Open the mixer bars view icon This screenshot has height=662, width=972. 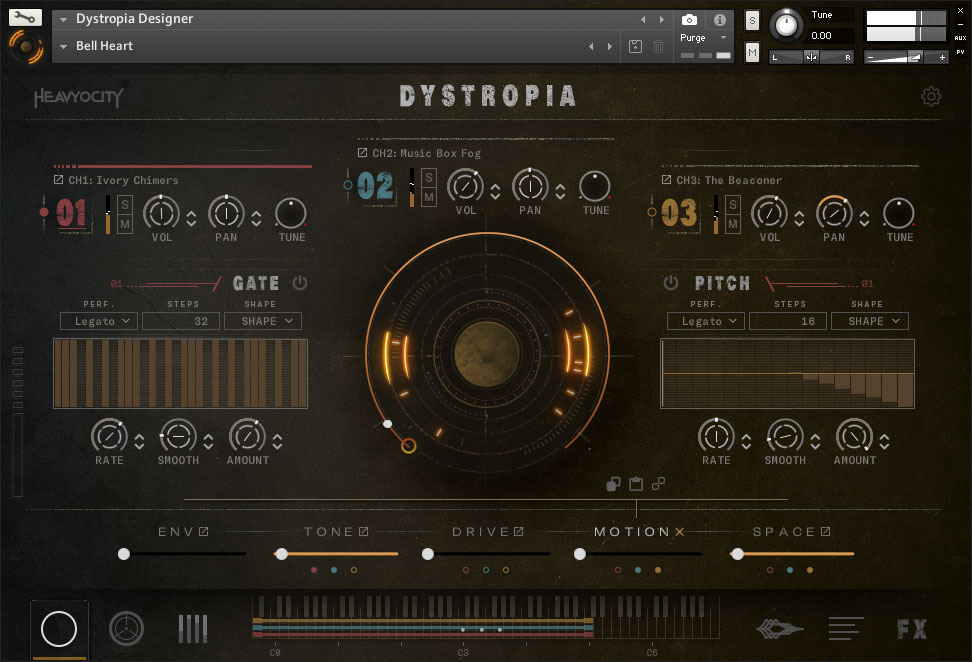[193, 629]
